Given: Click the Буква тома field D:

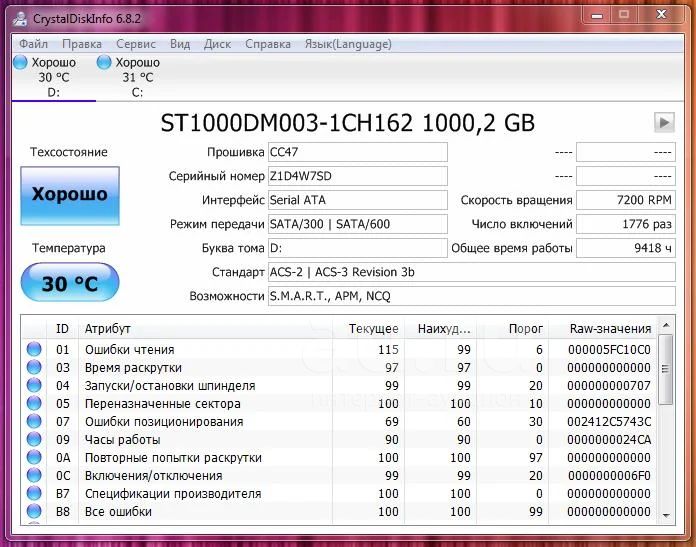Looking at the screenshot, I should point(357,248).
